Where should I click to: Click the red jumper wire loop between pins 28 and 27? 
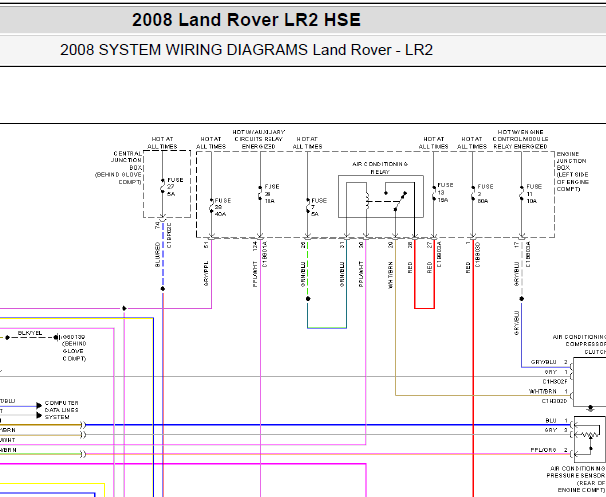tap(424, 275)
